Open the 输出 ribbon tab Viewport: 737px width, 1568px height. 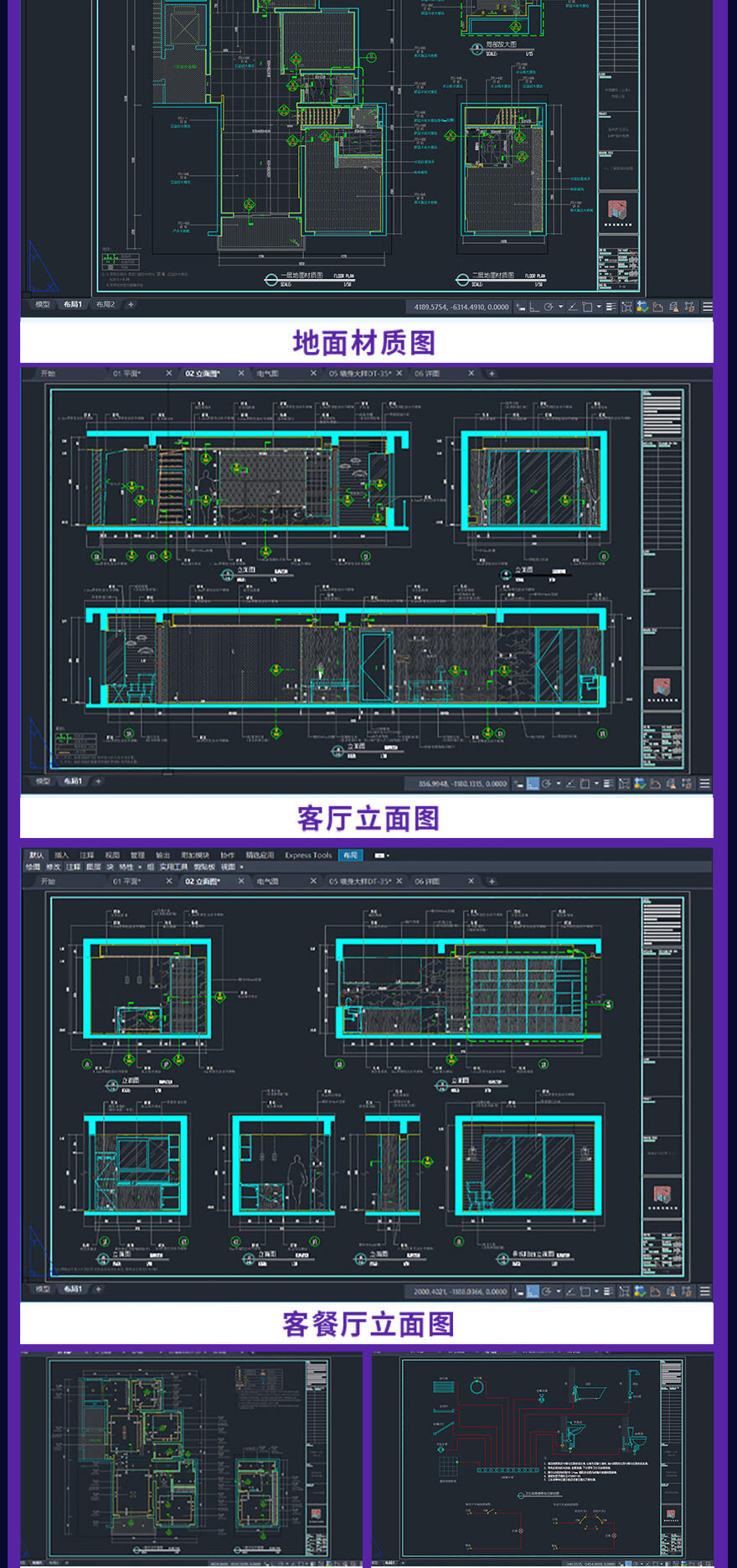[162, 855]
